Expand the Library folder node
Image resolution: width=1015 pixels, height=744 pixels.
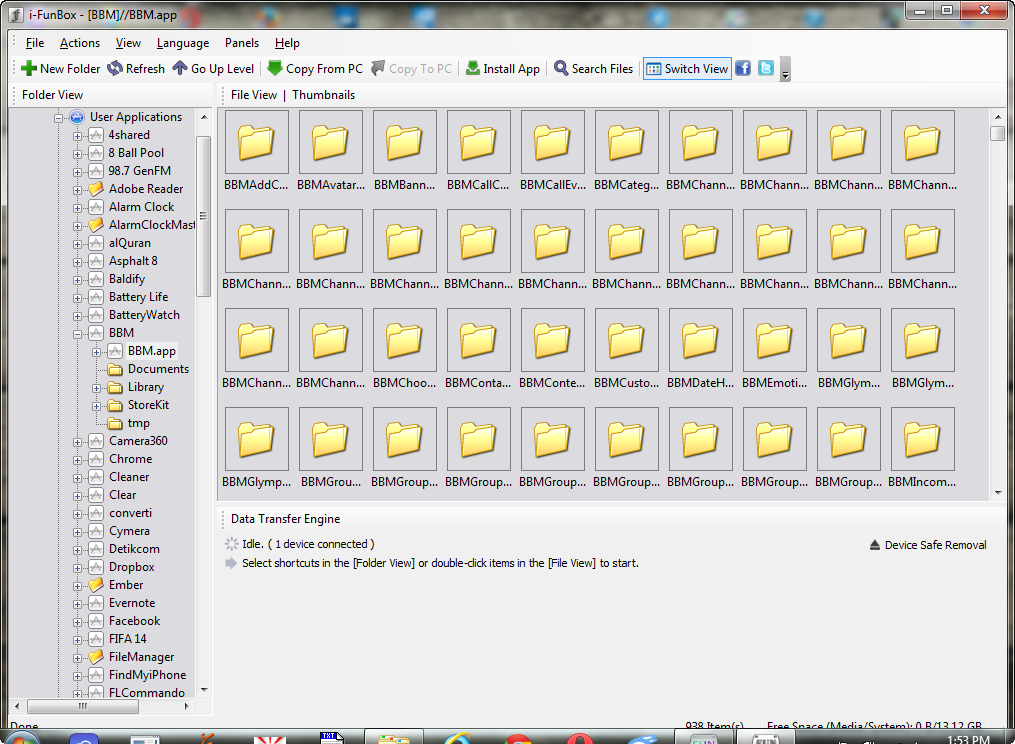97,387
